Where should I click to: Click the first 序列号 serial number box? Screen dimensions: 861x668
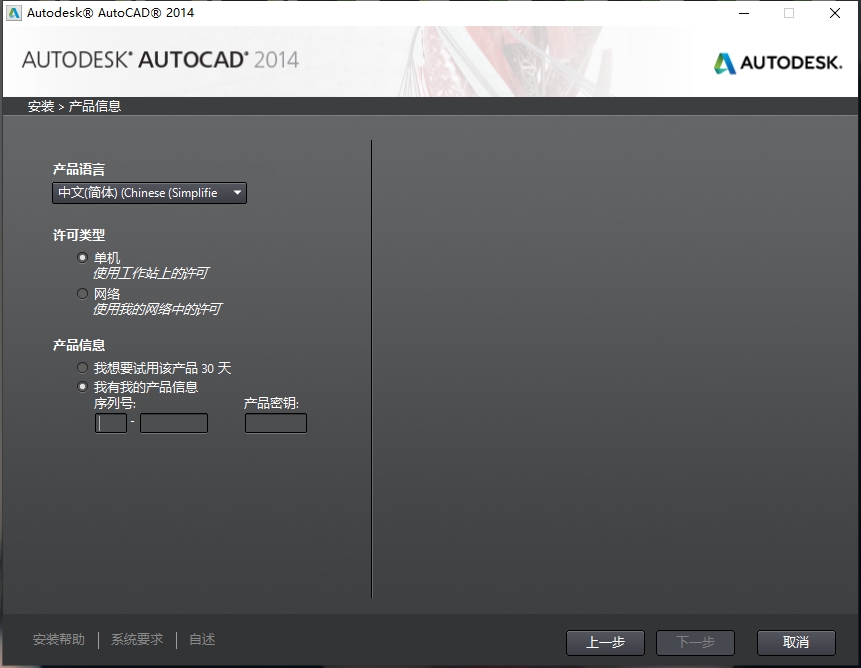111,423
